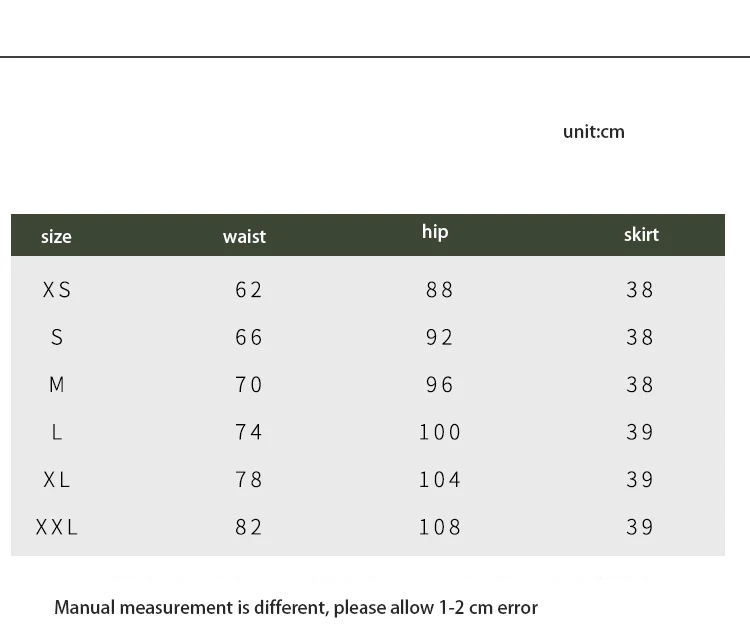Select the XS size row label
Screen dimensions: 750x644
point(57,289)
